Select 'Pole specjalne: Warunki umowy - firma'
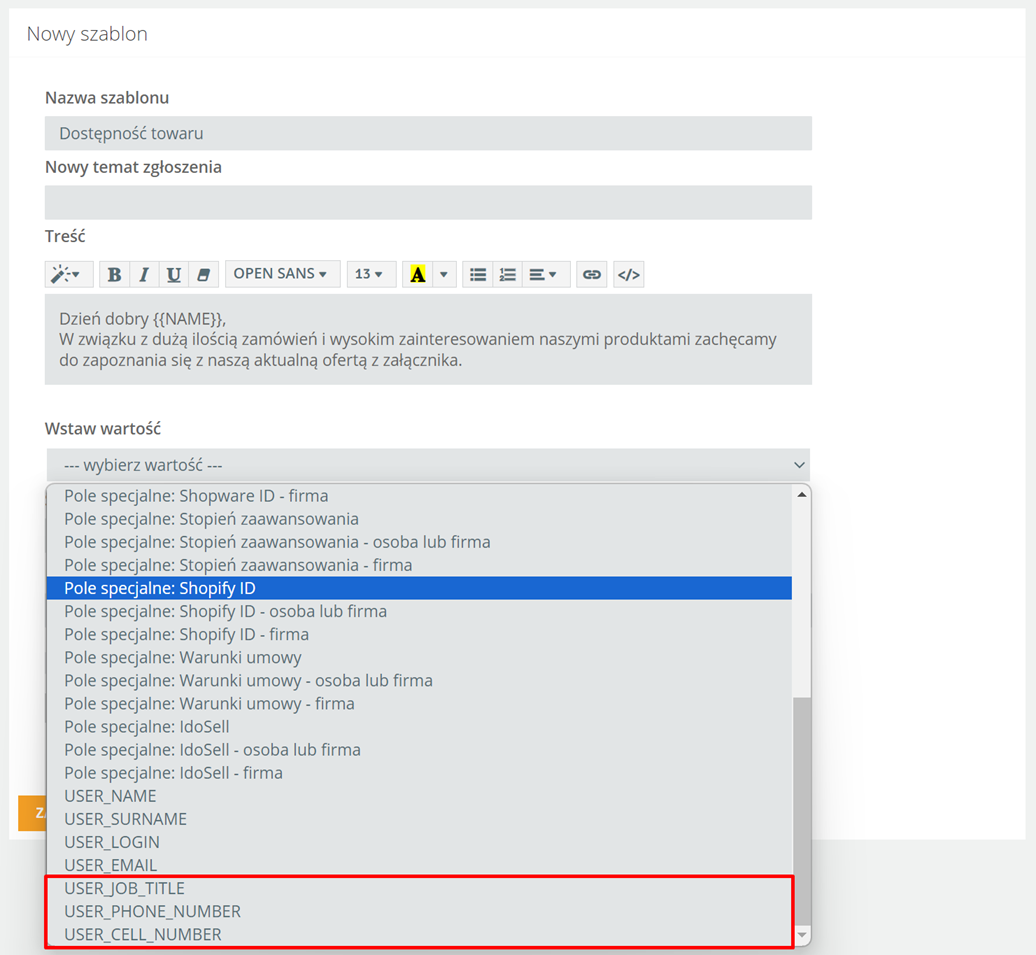 tap(419, 704)
